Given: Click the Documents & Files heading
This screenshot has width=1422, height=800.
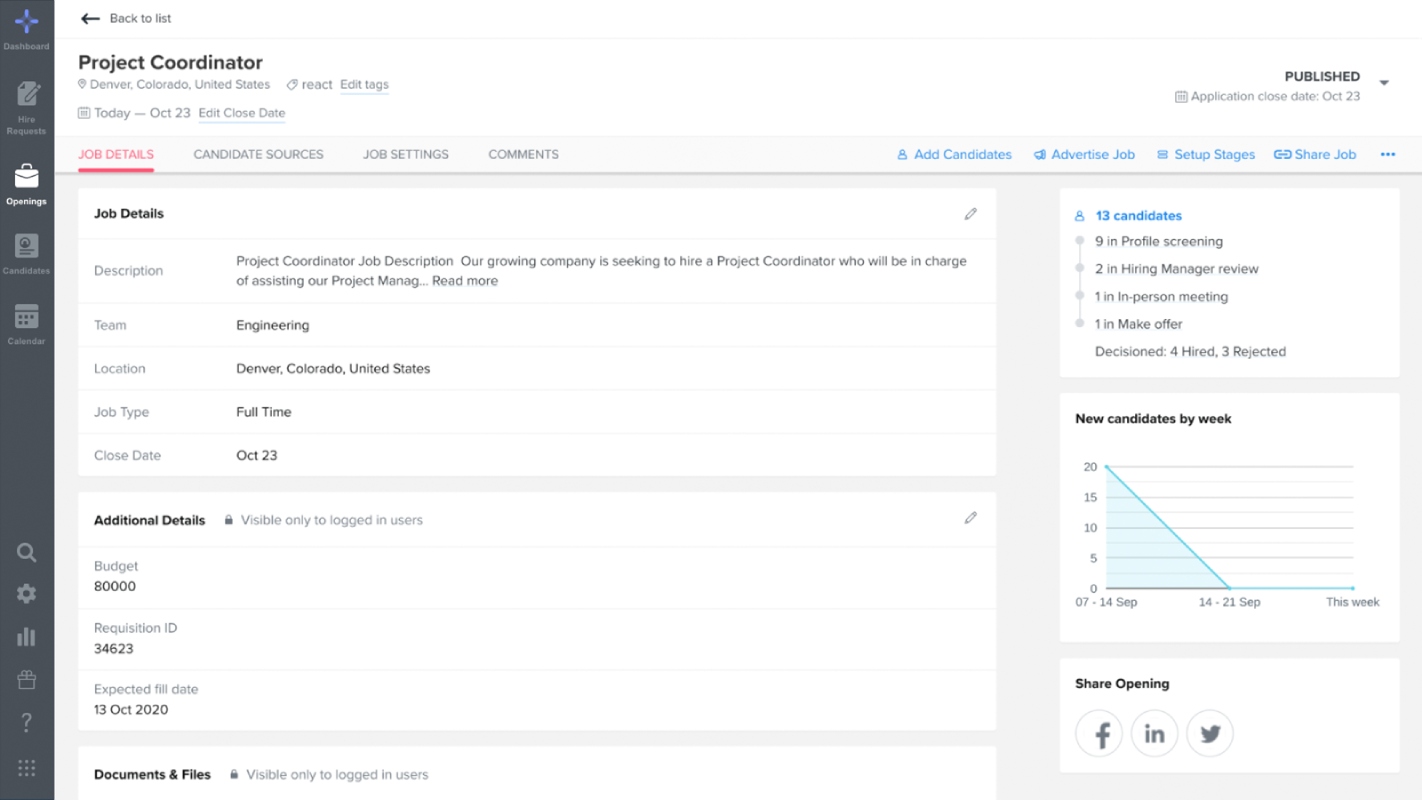Looking at the screenshot, I should pyautogui.click(x=152, y=775).
